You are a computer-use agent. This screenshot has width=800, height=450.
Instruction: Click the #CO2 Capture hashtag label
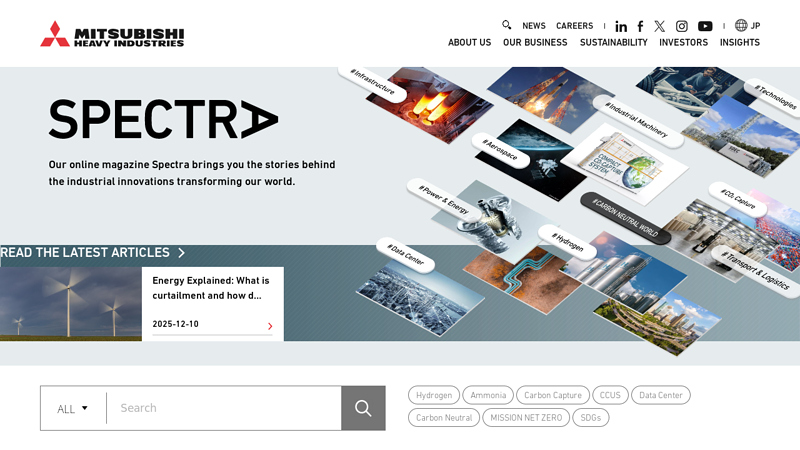738,199
